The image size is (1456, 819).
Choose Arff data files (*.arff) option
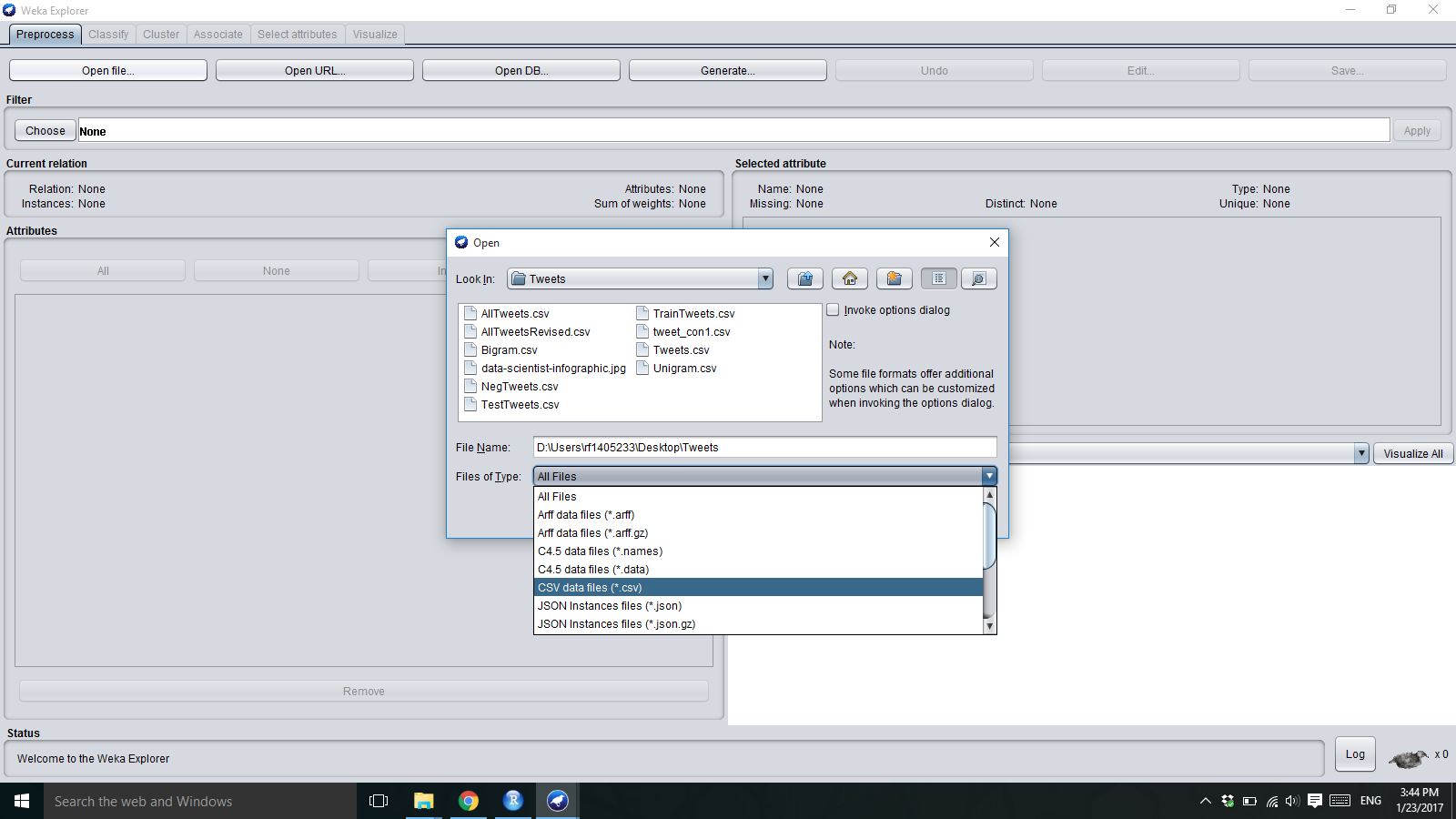coord(758,515)
